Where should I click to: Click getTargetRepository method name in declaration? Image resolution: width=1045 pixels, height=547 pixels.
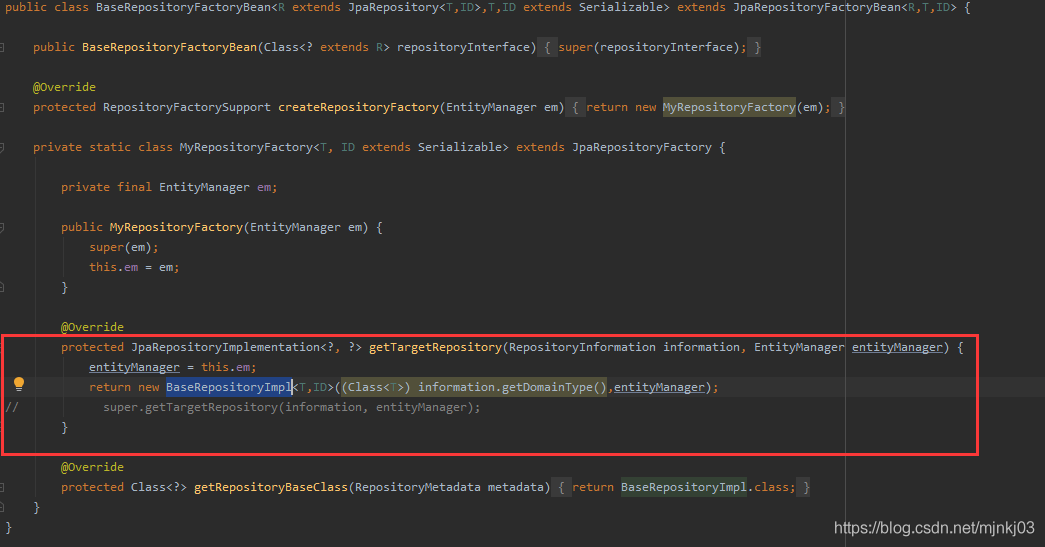(434, 347)
